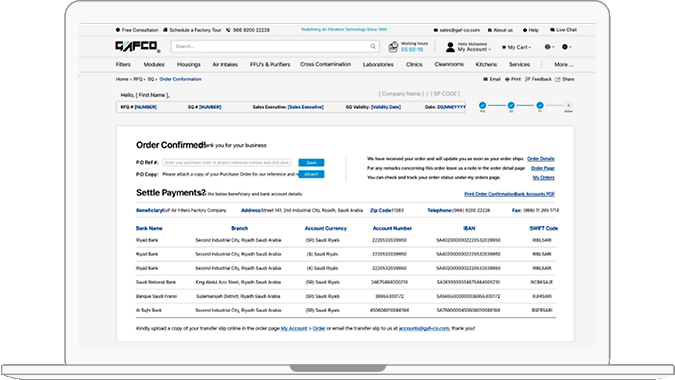Viewport: 675px width, 380px height.
Task: Open the My Orders link
Action: pos(544,178)
